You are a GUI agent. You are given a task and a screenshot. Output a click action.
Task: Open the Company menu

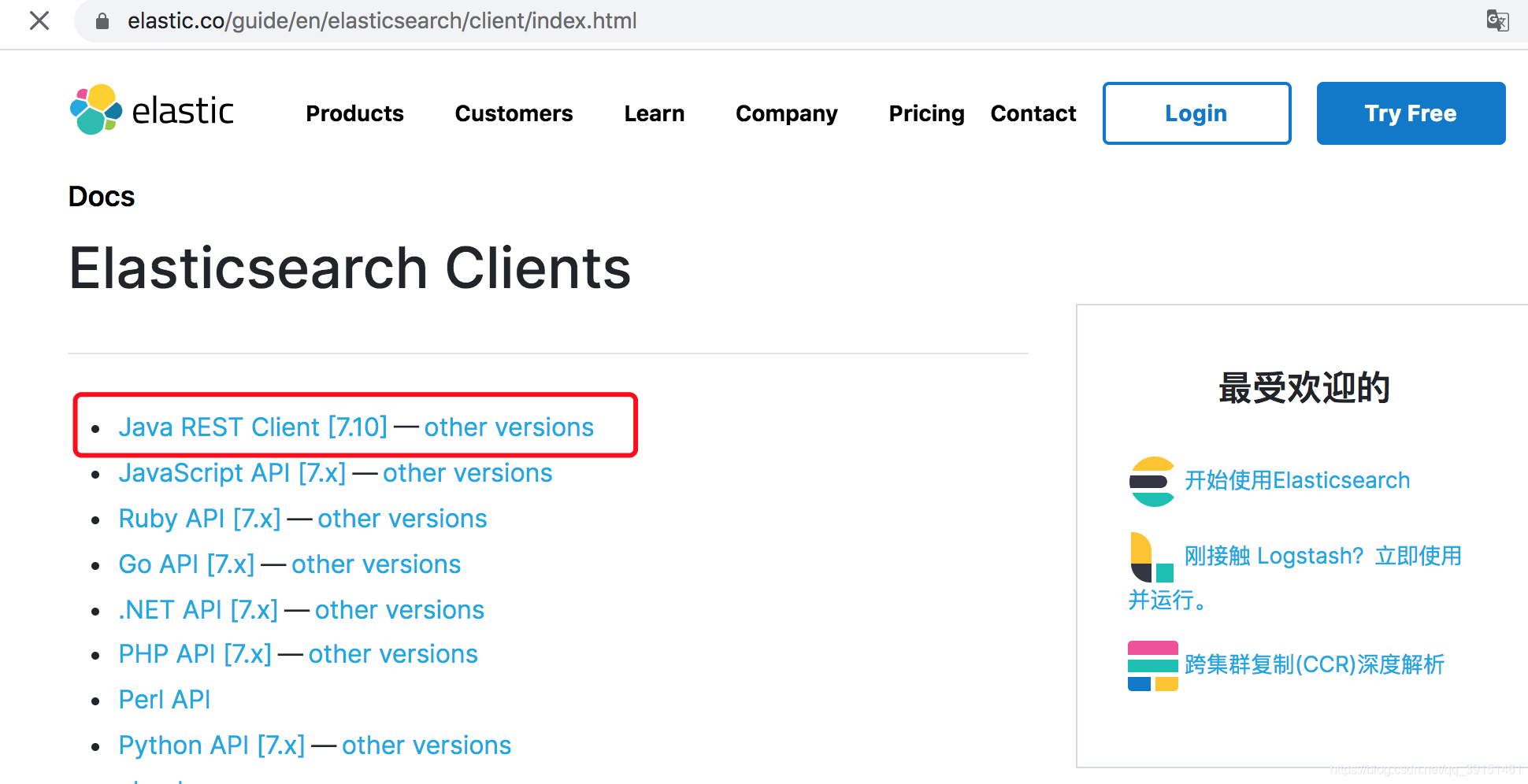(786, 113)
